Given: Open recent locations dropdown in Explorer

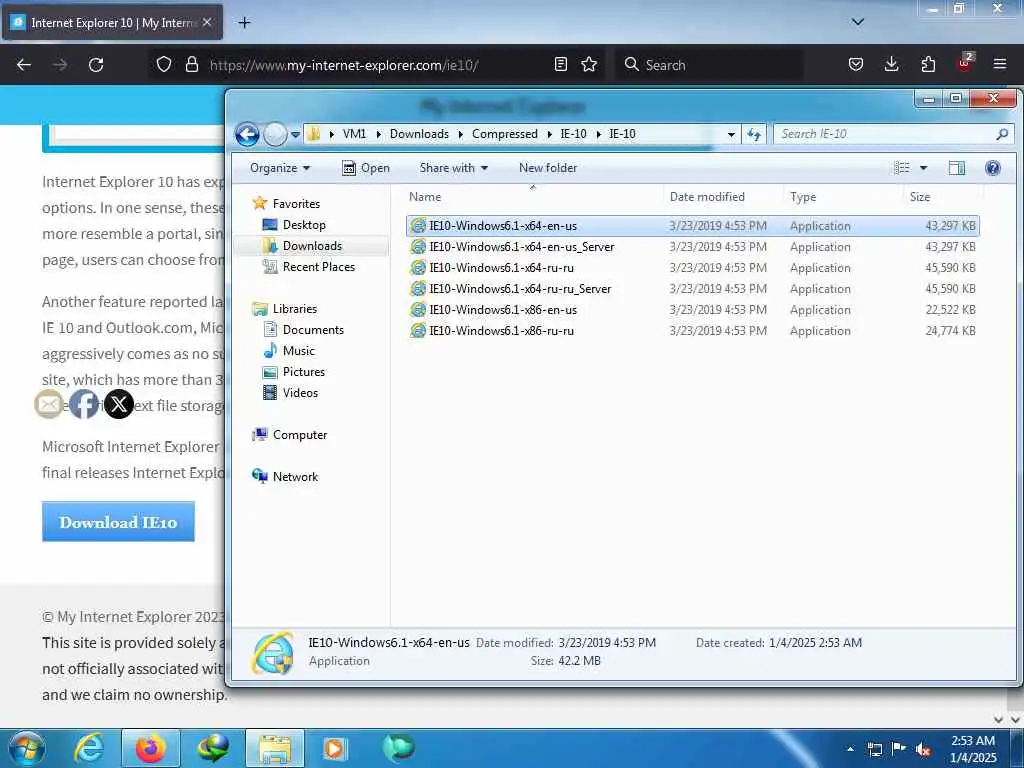Looking at the screenshot, I should [x=295, y=135].
